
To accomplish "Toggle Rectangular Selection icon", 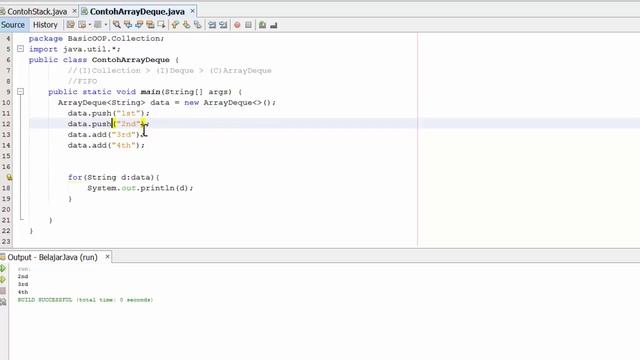I will click(161, 25).
